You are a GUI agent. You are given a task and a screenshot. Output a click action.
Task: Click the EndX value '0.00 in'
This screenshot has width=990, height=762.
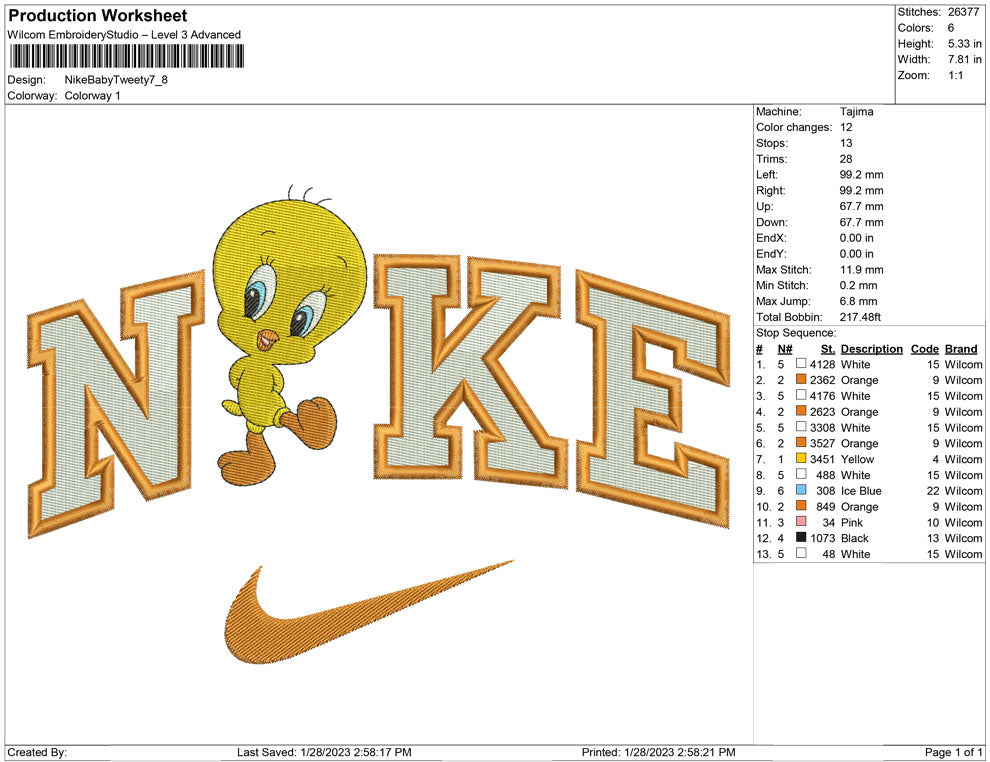coord(857,237)
